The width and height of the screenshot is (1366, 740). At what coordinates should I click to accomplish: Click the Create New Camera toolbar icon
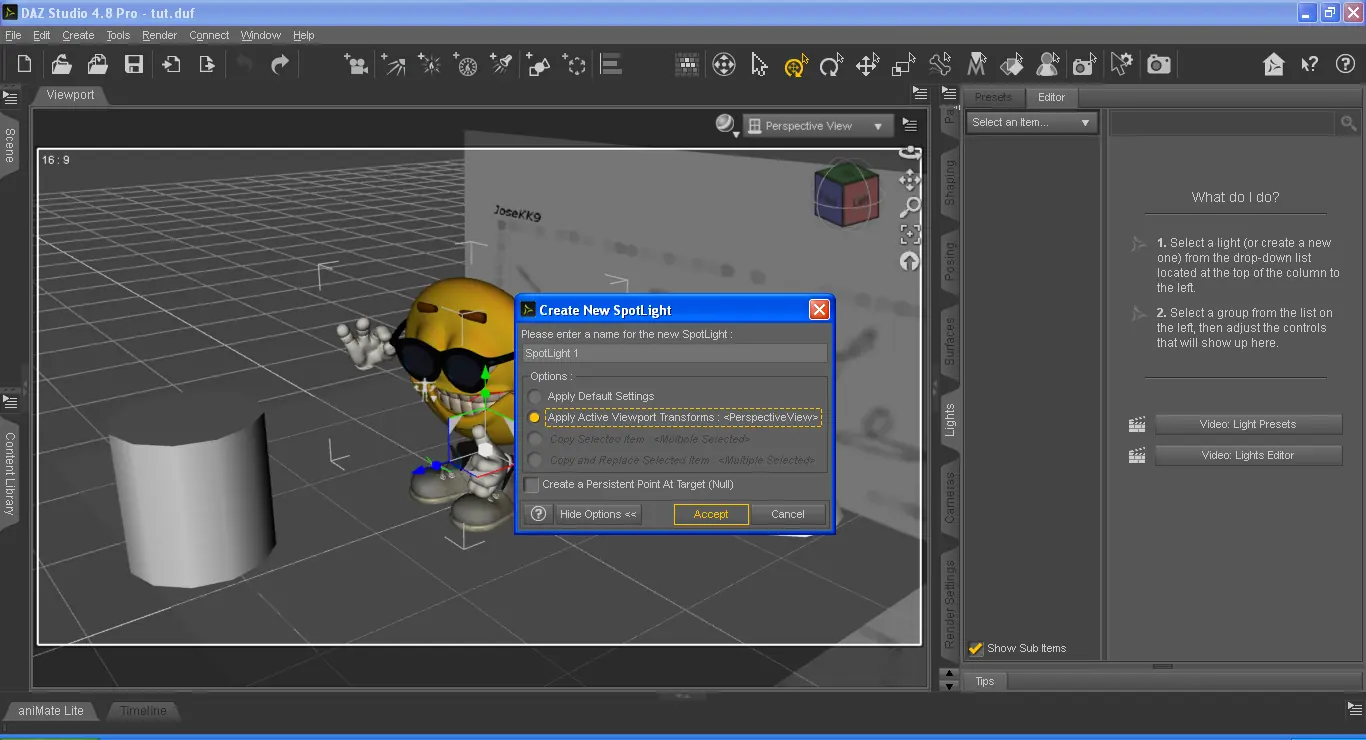tap(355, 65)
